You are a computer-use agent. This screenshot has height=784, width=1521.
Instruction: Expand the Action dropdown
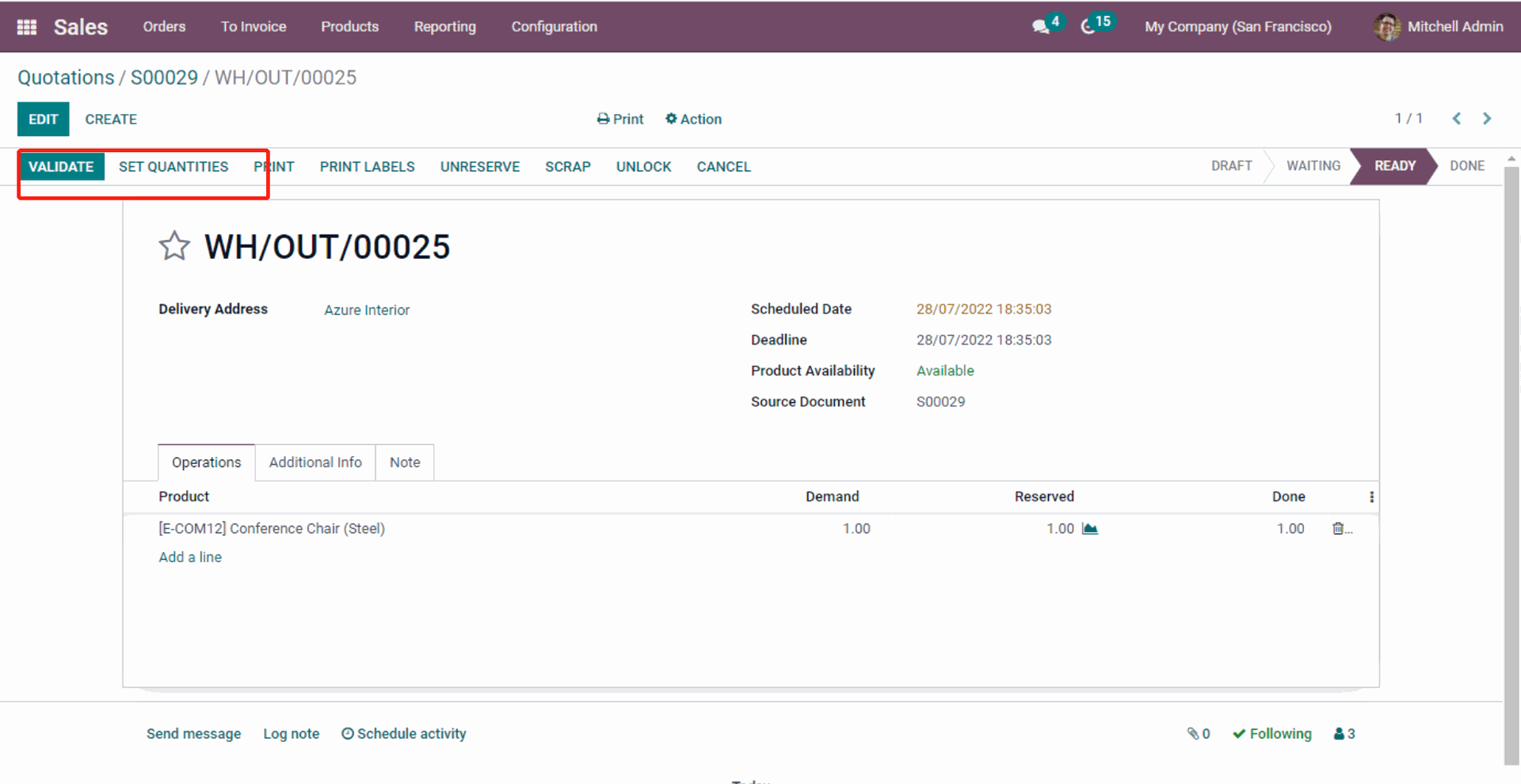693,119
